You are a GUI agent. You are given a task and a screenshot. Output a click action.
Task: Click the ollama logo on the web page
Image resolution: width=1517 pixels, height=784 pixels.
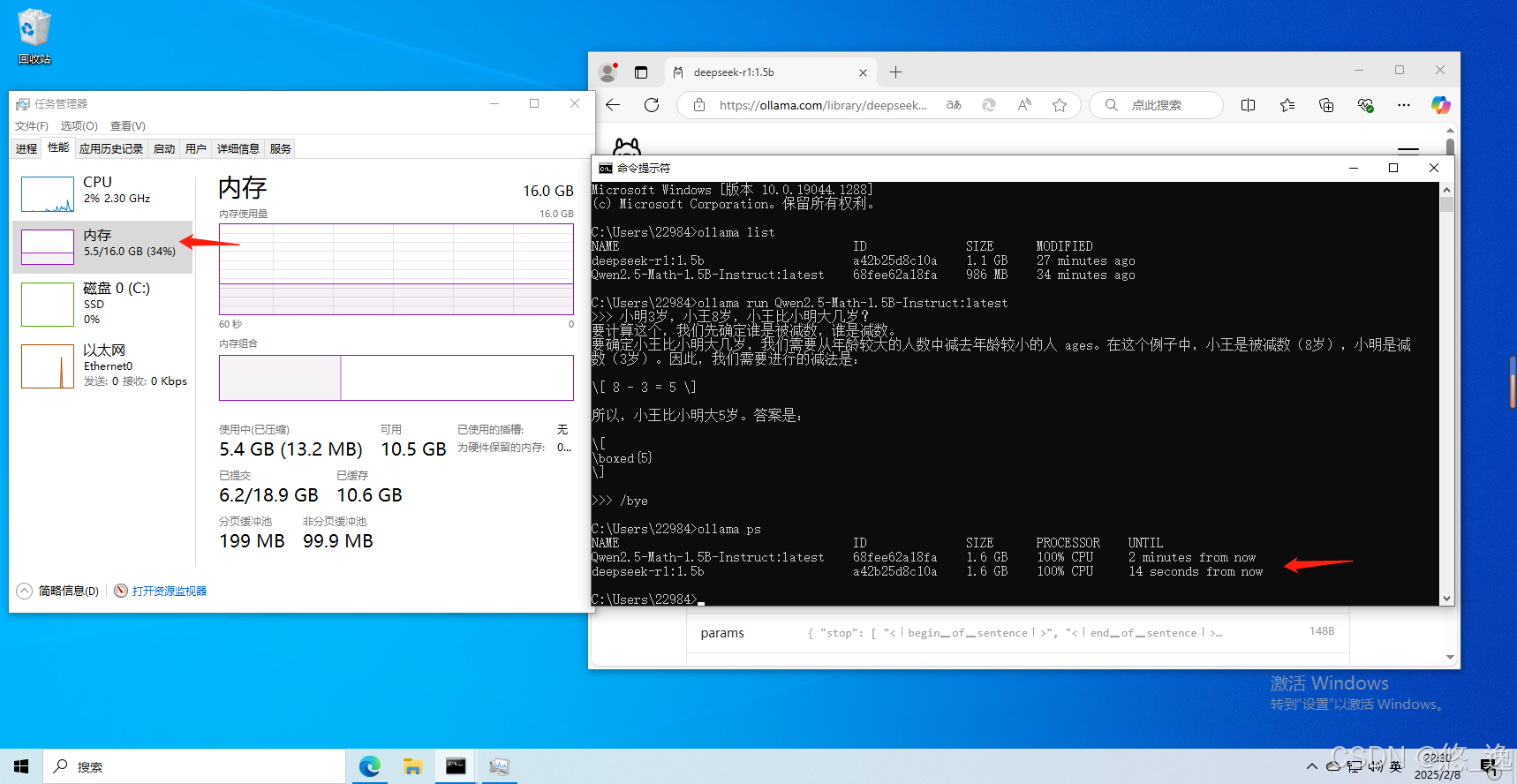click(627, 147)
